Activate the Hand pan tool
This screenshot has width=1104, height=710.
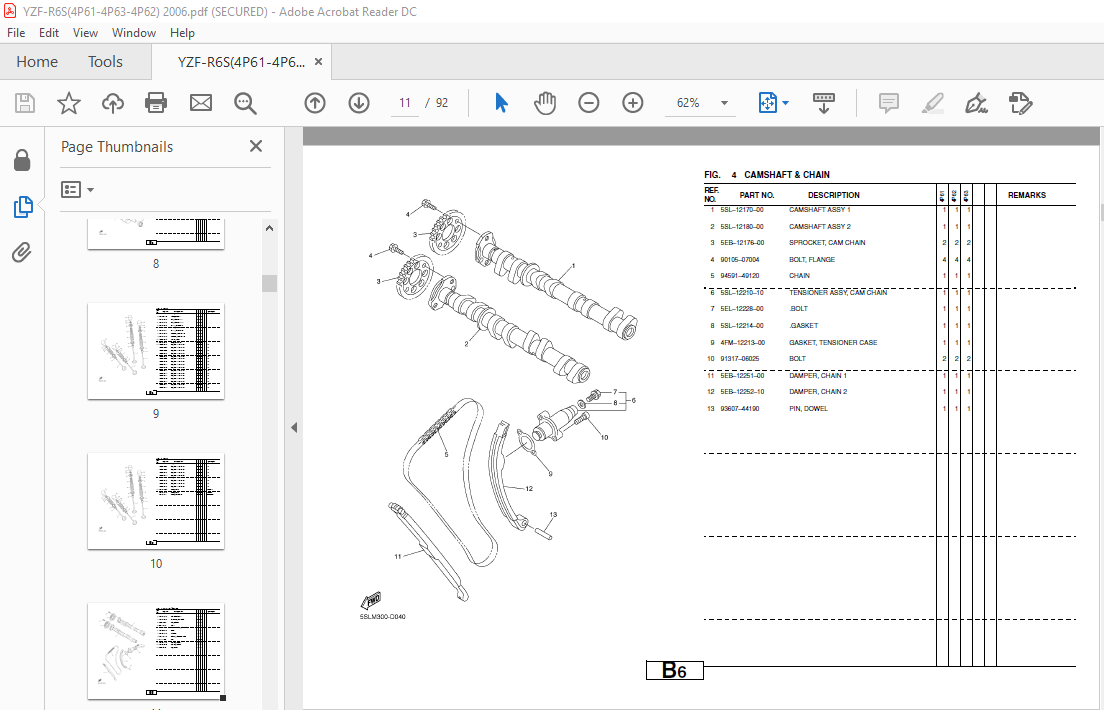[x=545, y=103]
